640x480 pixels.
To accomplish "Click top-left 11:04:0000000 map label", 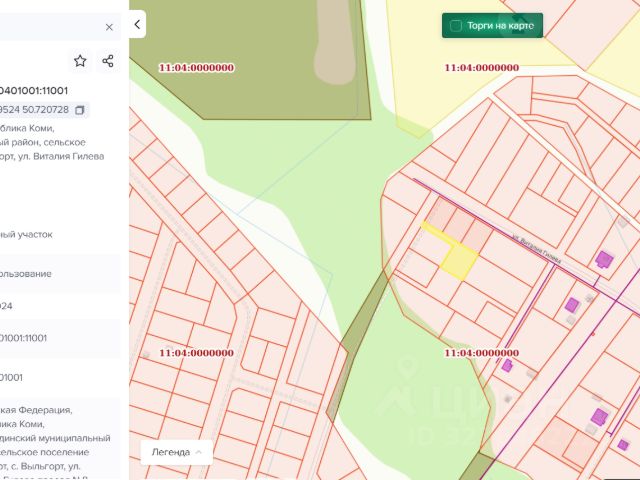I will [196, 68].
